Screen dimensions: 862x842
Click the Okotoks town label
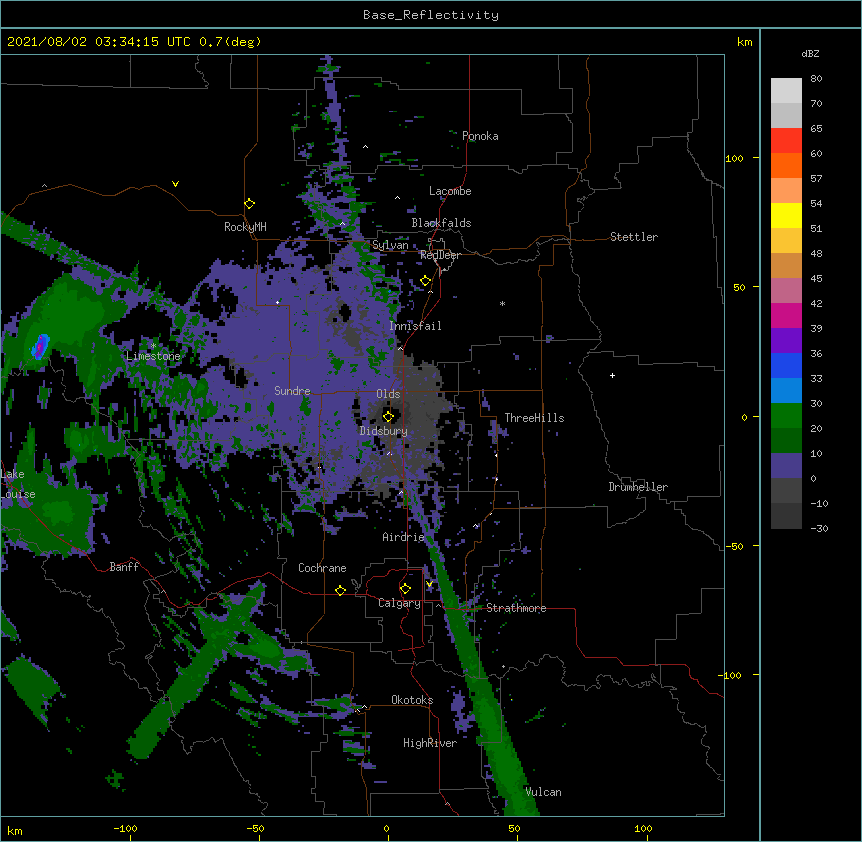(x=412, y=700)
